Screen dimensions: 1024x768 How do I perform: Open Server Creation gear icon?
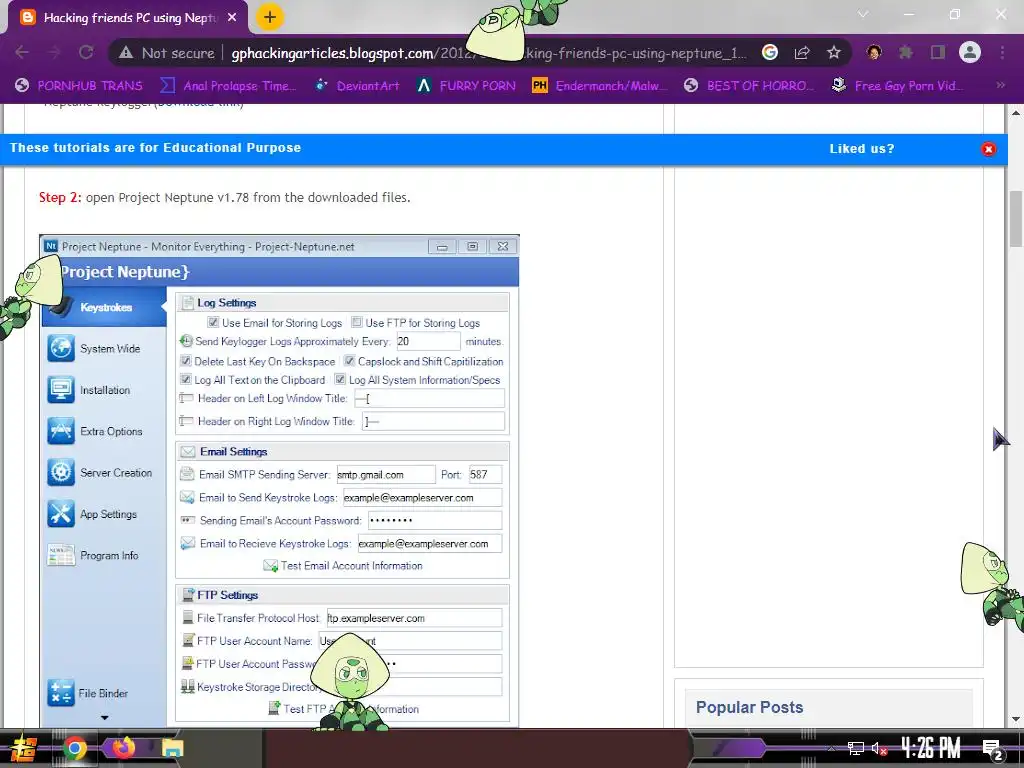[61, 472]
